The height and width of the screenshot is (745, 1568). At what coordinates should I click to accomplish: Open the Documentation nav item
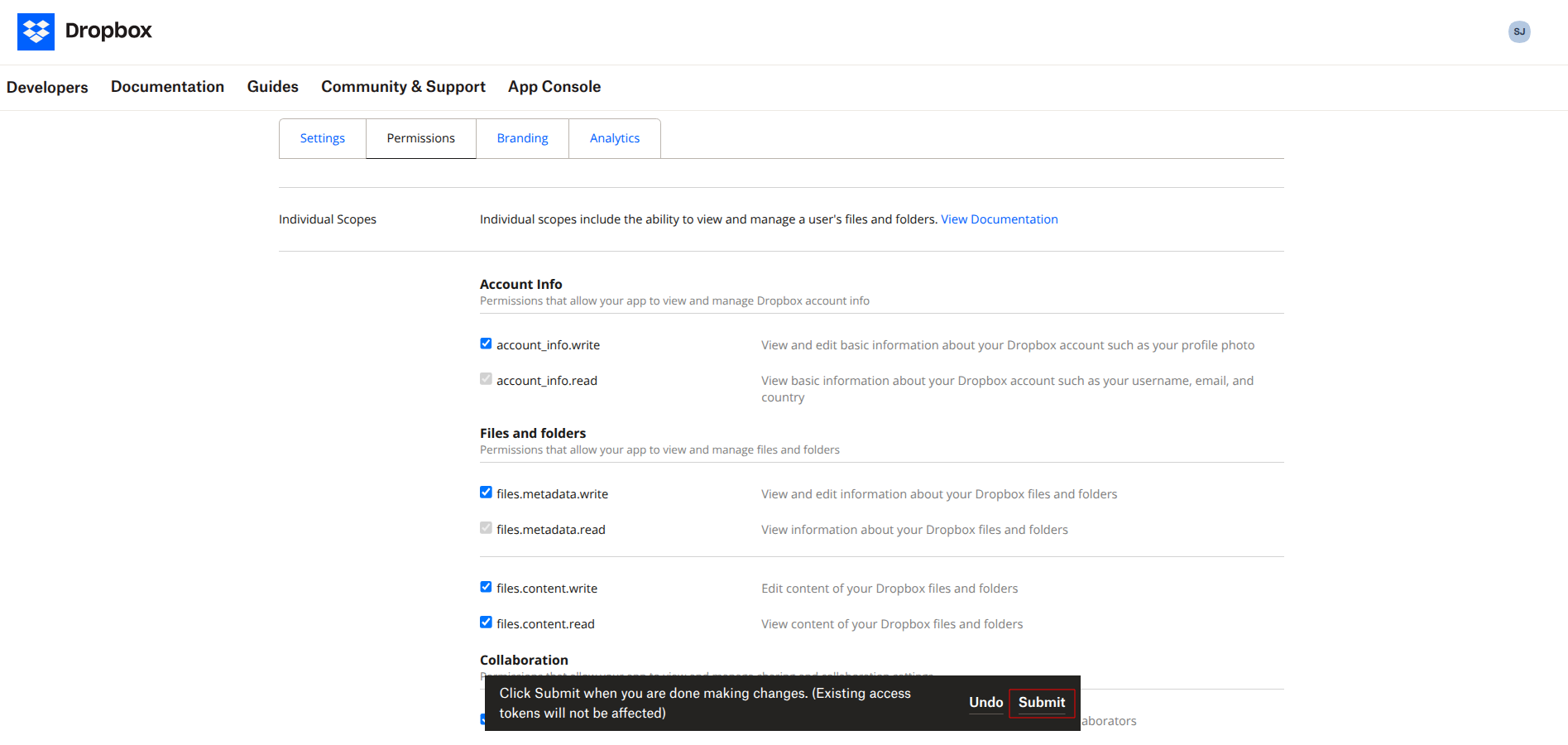(x=167, y=87)
